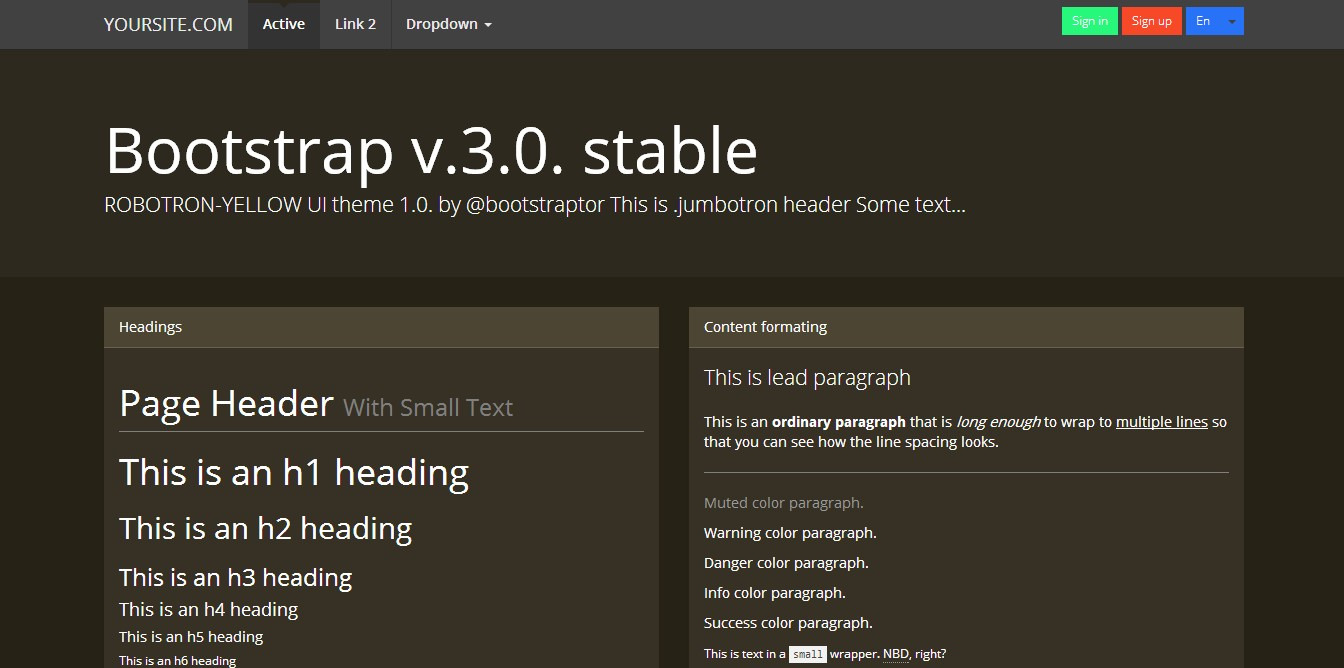
Task: Click the Headings panel title bar
Action: point(381,327)
